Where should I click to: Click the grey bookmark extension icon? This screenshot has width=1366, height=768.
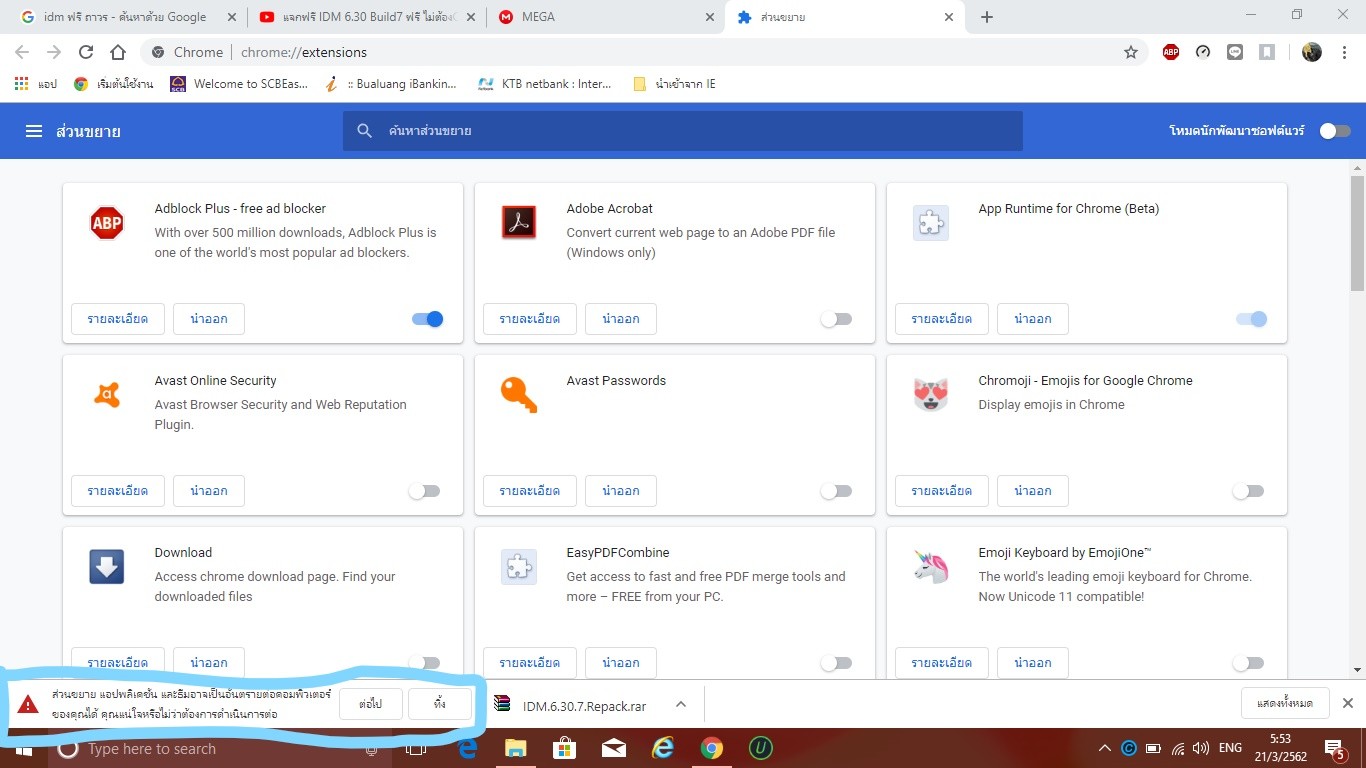point(1267,52)
